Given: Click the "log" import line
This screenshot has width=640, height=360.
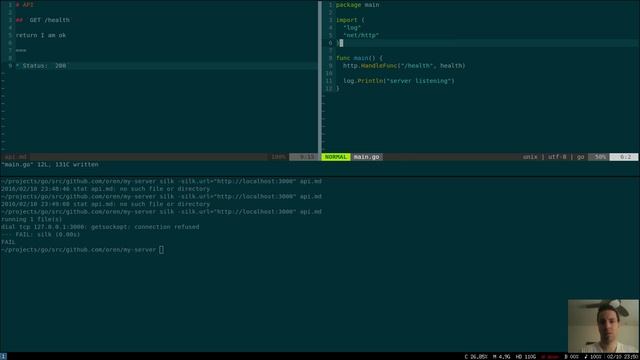Looking at the screenshot, I should point(352,28).
